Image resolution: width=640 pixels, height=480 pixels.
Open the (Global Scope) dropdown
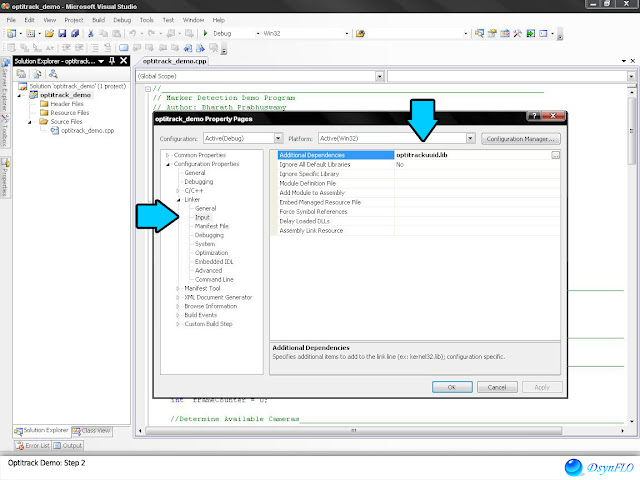coord(380,76)
